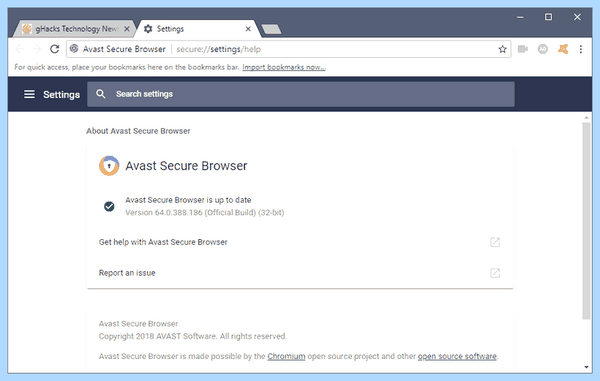This screenshot has width=600, height=381.
Task: Click the vertical scrollbar thumb
Action: tap(586, 221)
